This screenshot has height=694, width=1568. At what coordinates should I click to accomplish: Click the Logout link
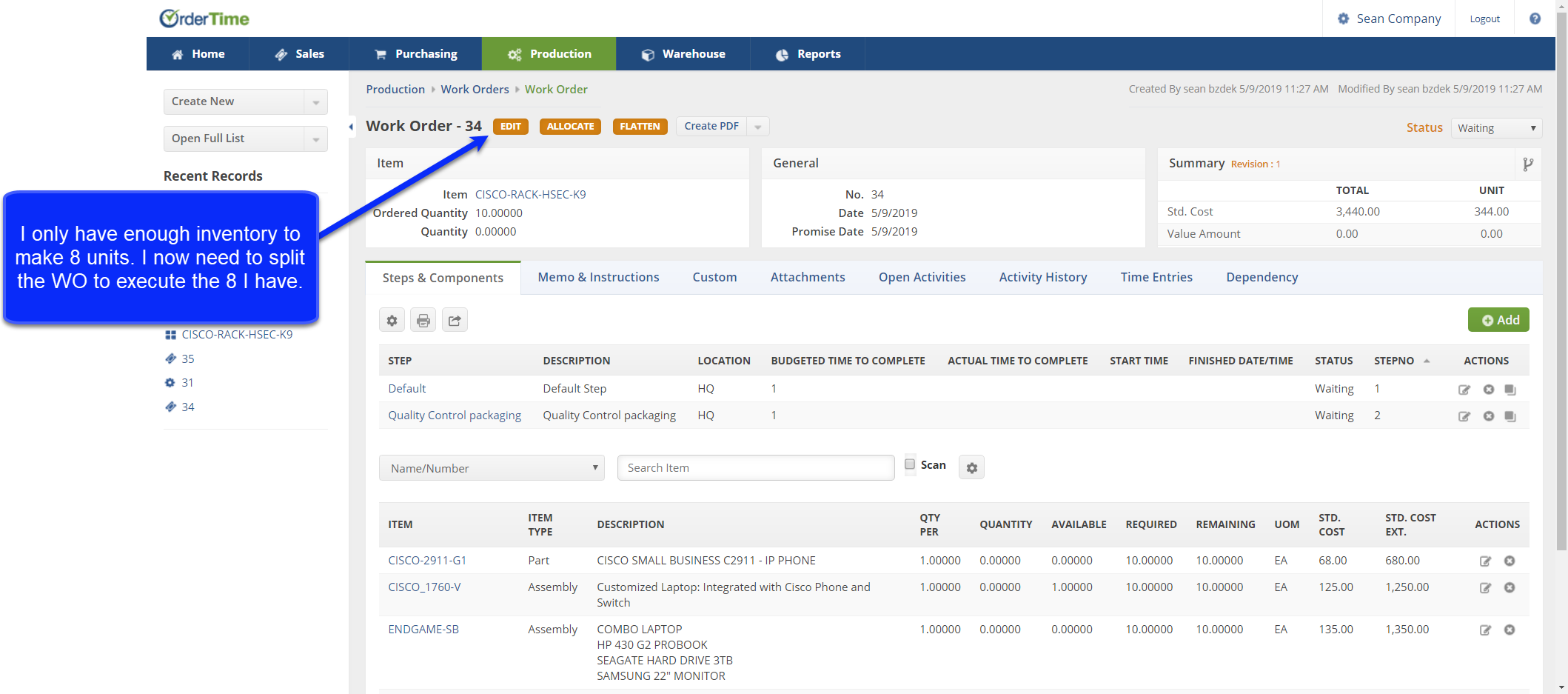coord(1484,19)
